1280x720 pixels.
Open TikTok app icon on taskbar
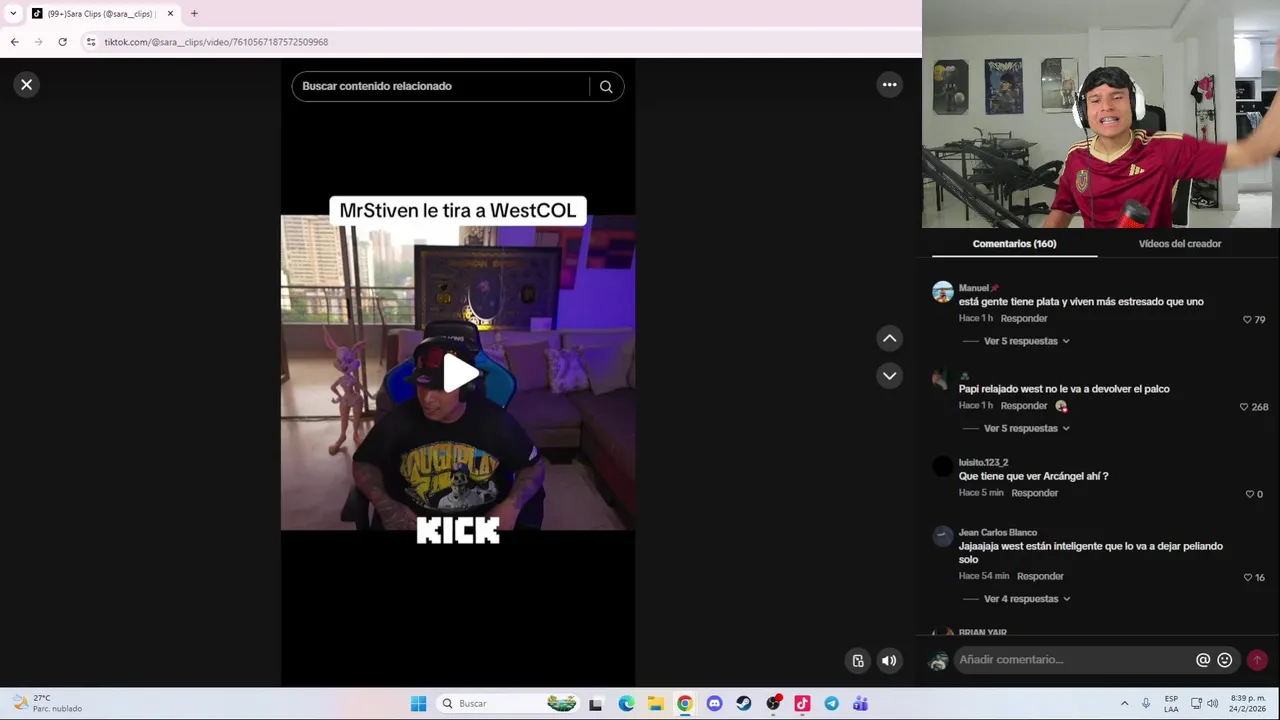pyautogui.click(x=802, y=704)
